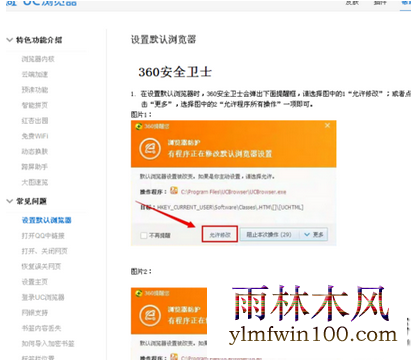The width and height of the screenshot is (412, 363).
Task: Go to 如何导入加密书签 topic
Action: [x=48, y=343]
